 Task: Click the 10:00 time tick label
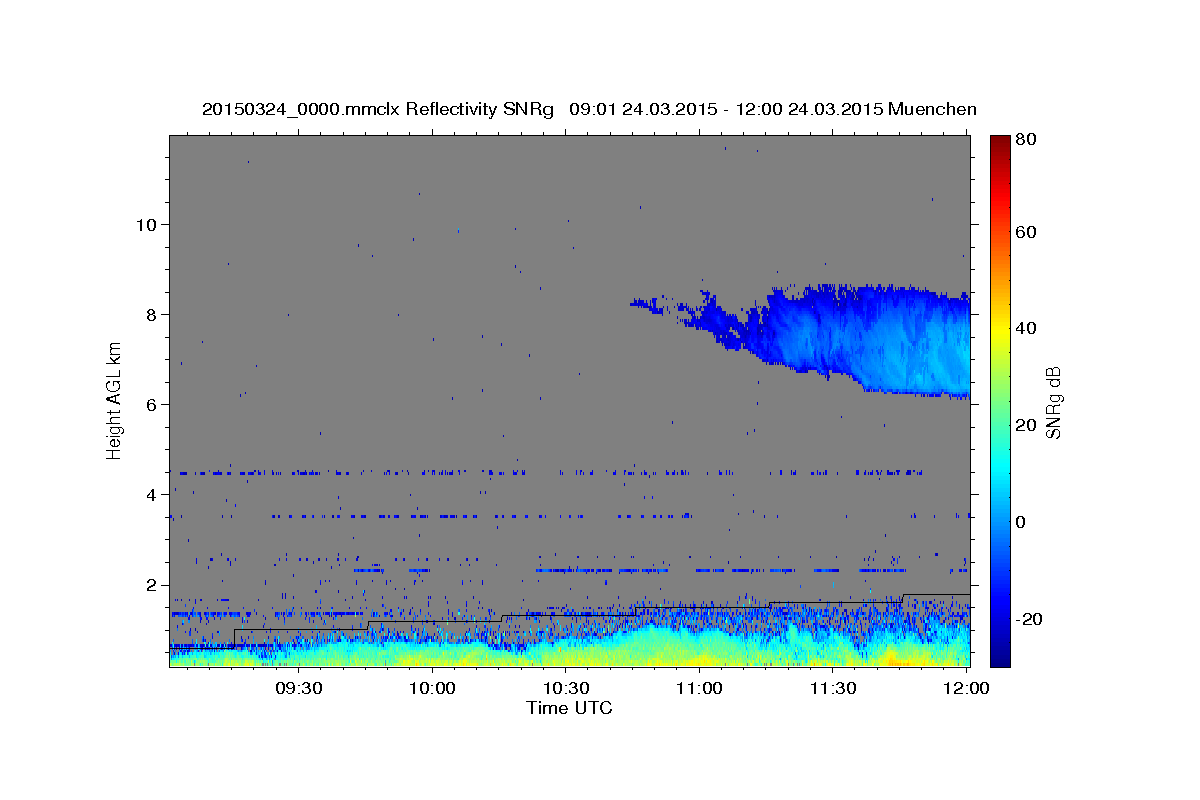432,688
